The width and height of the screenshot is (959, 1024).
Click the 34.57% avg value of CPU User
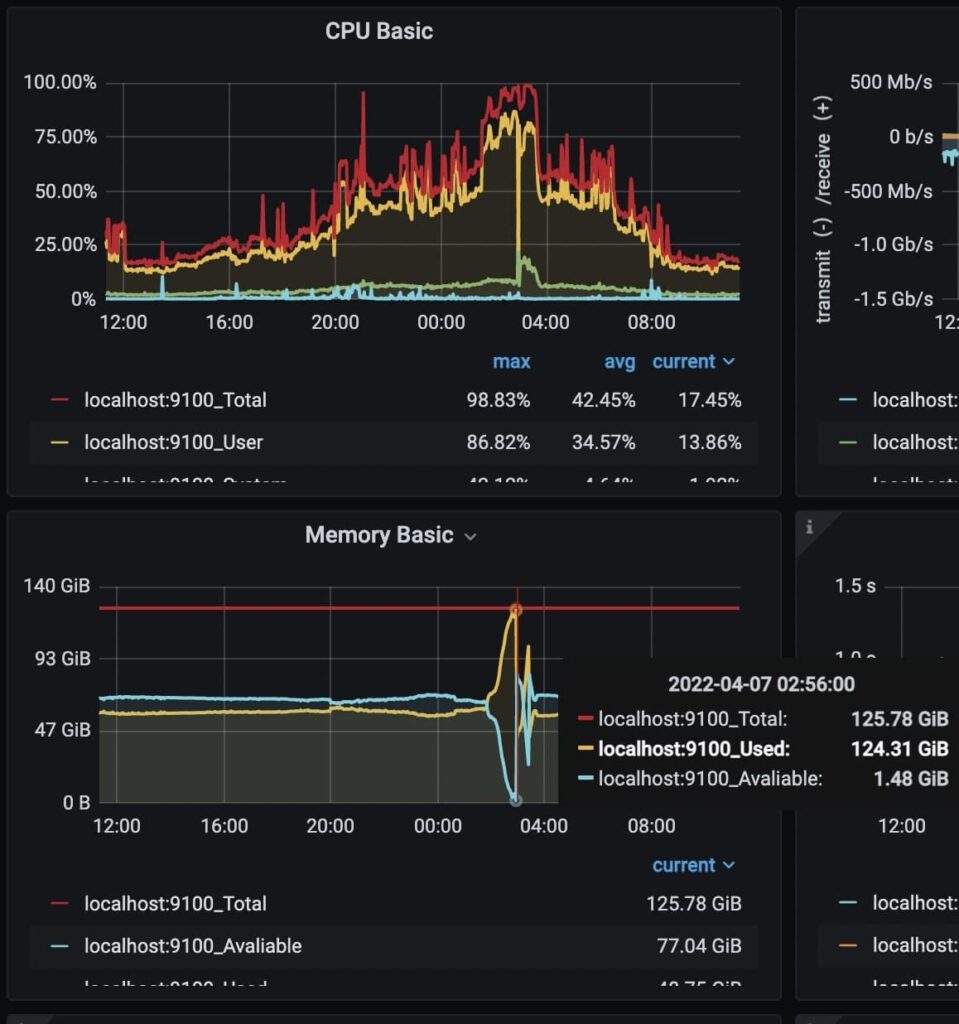coord(603,442)
